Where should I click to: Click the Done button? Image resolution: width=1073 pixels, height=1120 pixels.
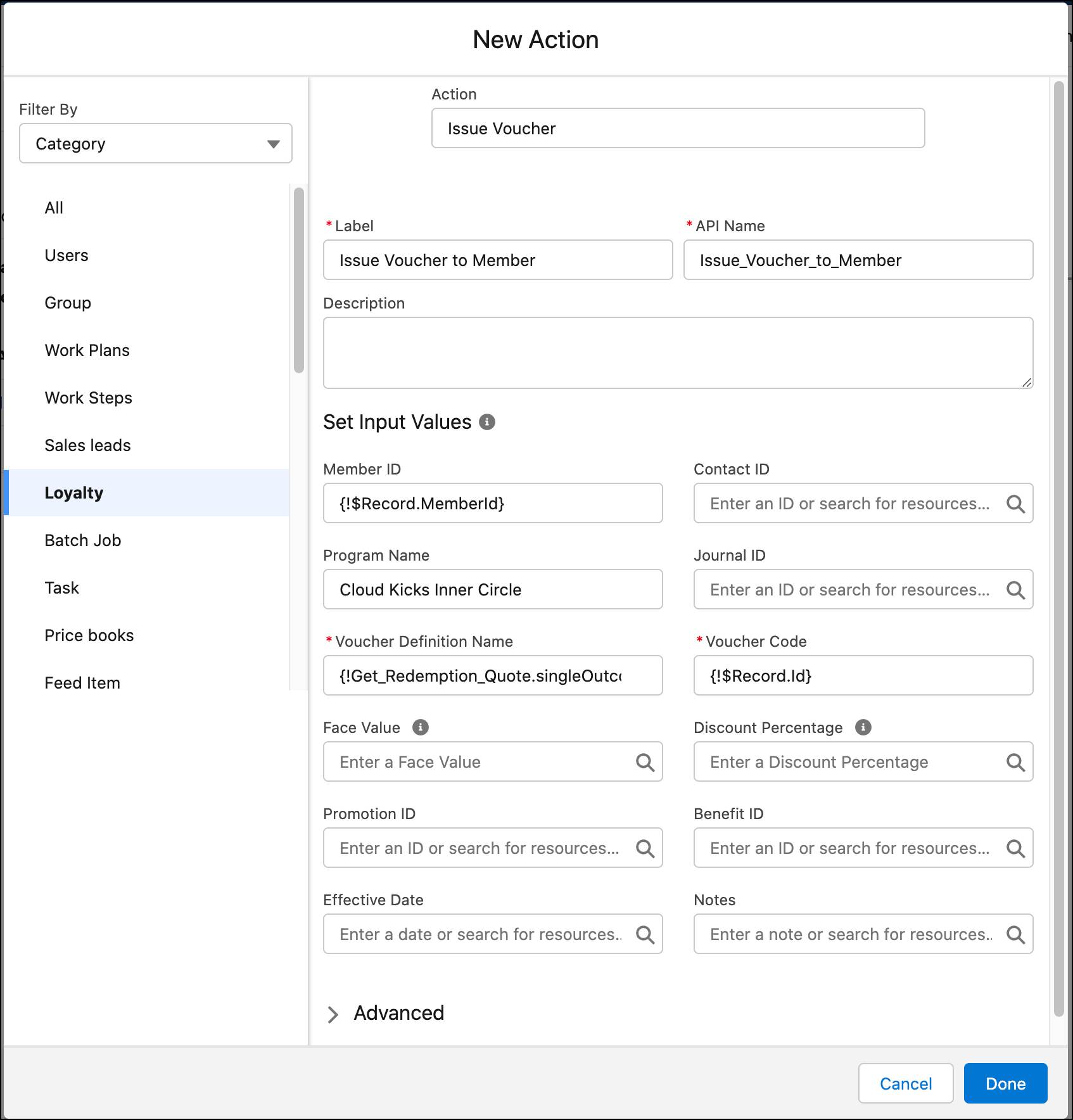(1005, 1083)
